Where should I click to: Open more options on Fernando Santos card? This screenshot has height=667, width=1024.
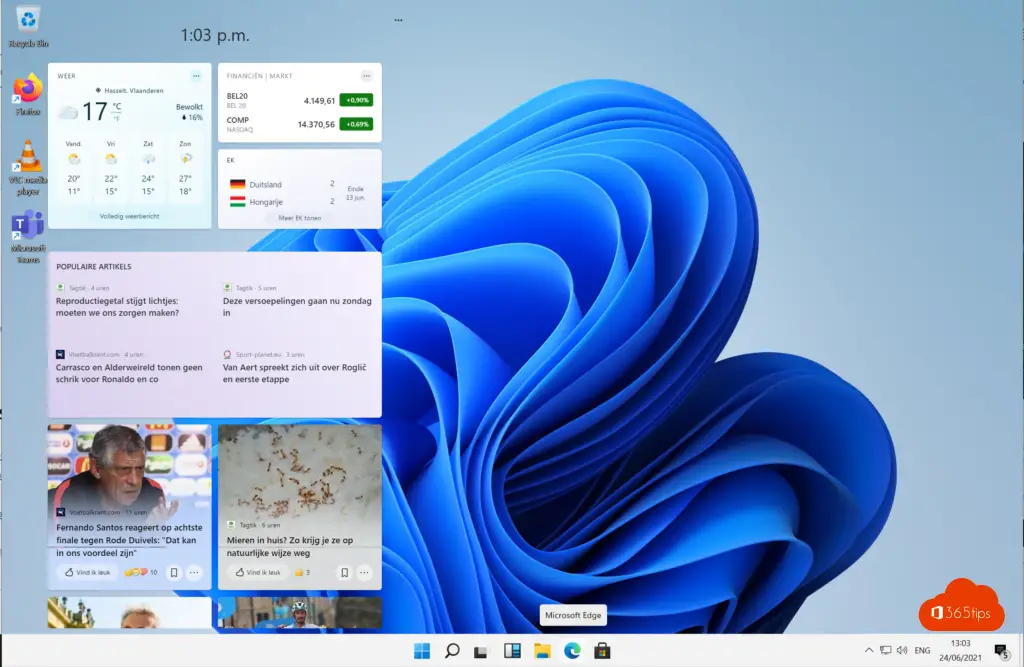click(x=194, y=572)
